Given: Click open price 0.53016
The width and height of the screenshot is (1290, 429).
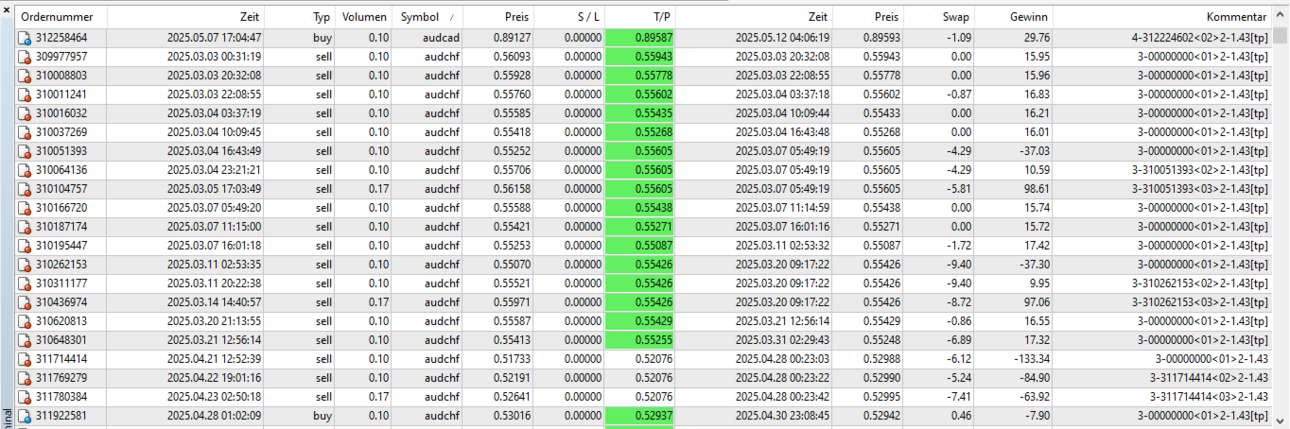Looking at the screenshot, I should 513,416.
